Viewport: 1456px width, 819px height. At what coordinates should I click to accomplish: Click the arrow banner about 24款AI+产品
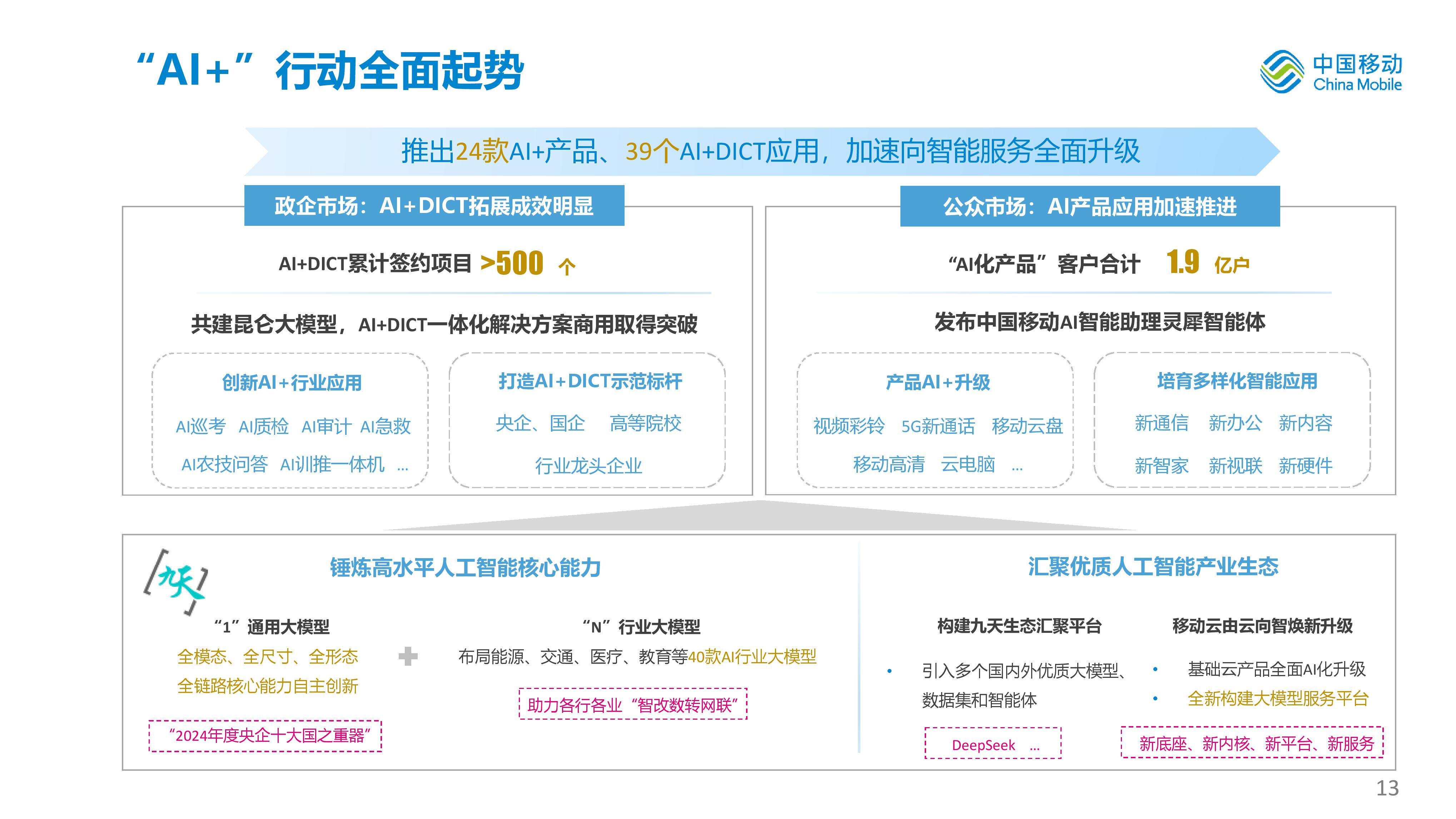pos(762,152)
